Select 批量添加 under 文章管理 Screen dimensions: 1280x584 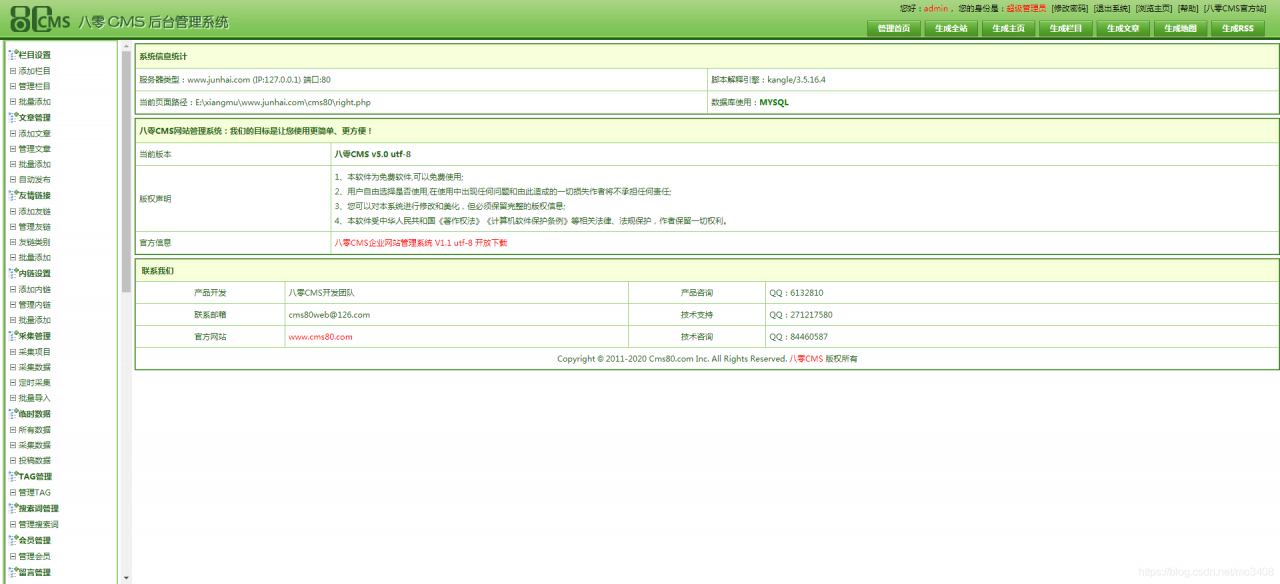point(34,165)
